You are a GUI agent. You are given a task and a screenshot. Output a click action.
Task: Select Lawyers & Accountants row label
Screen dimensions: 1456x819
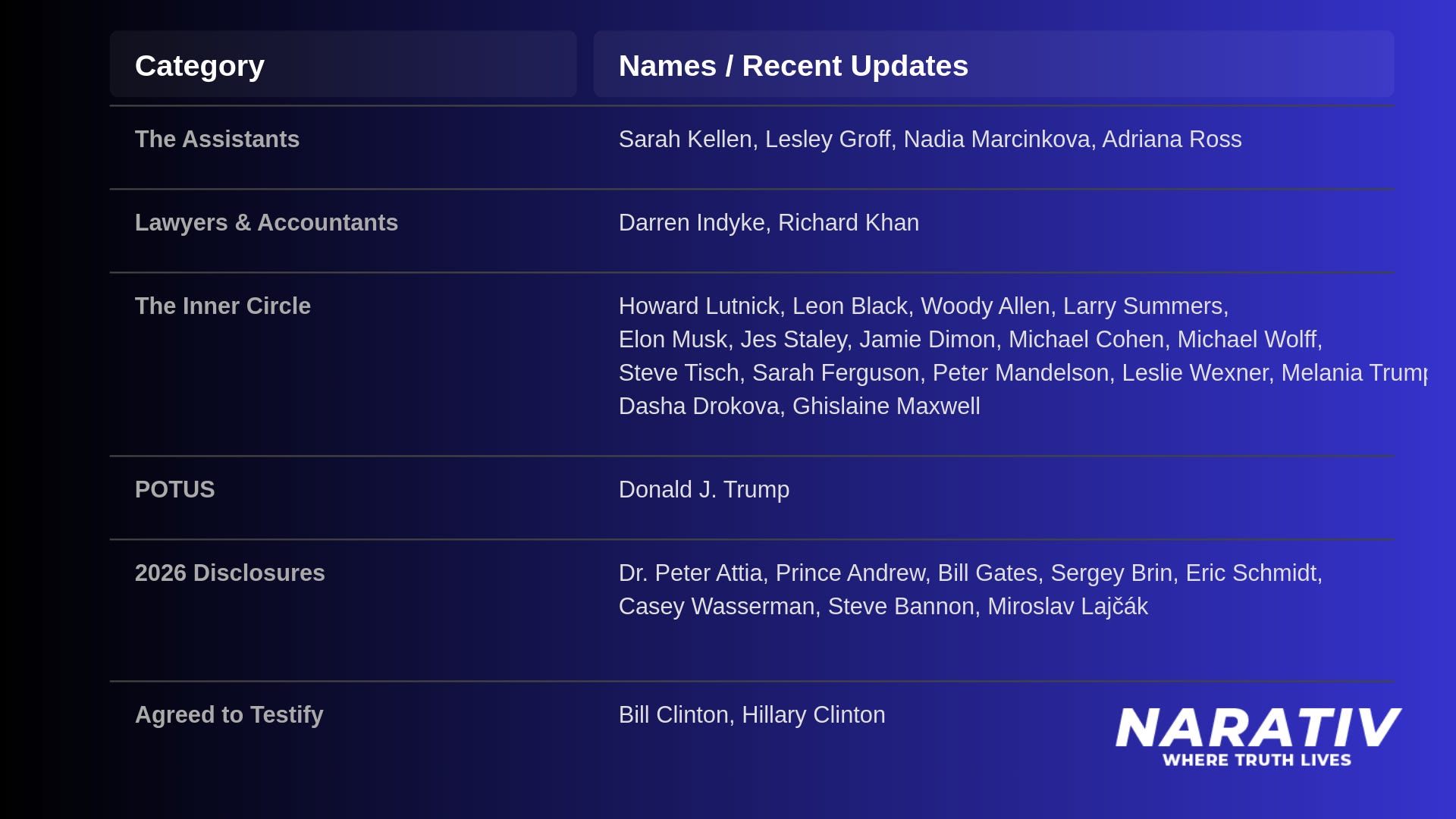pos(266,223)
